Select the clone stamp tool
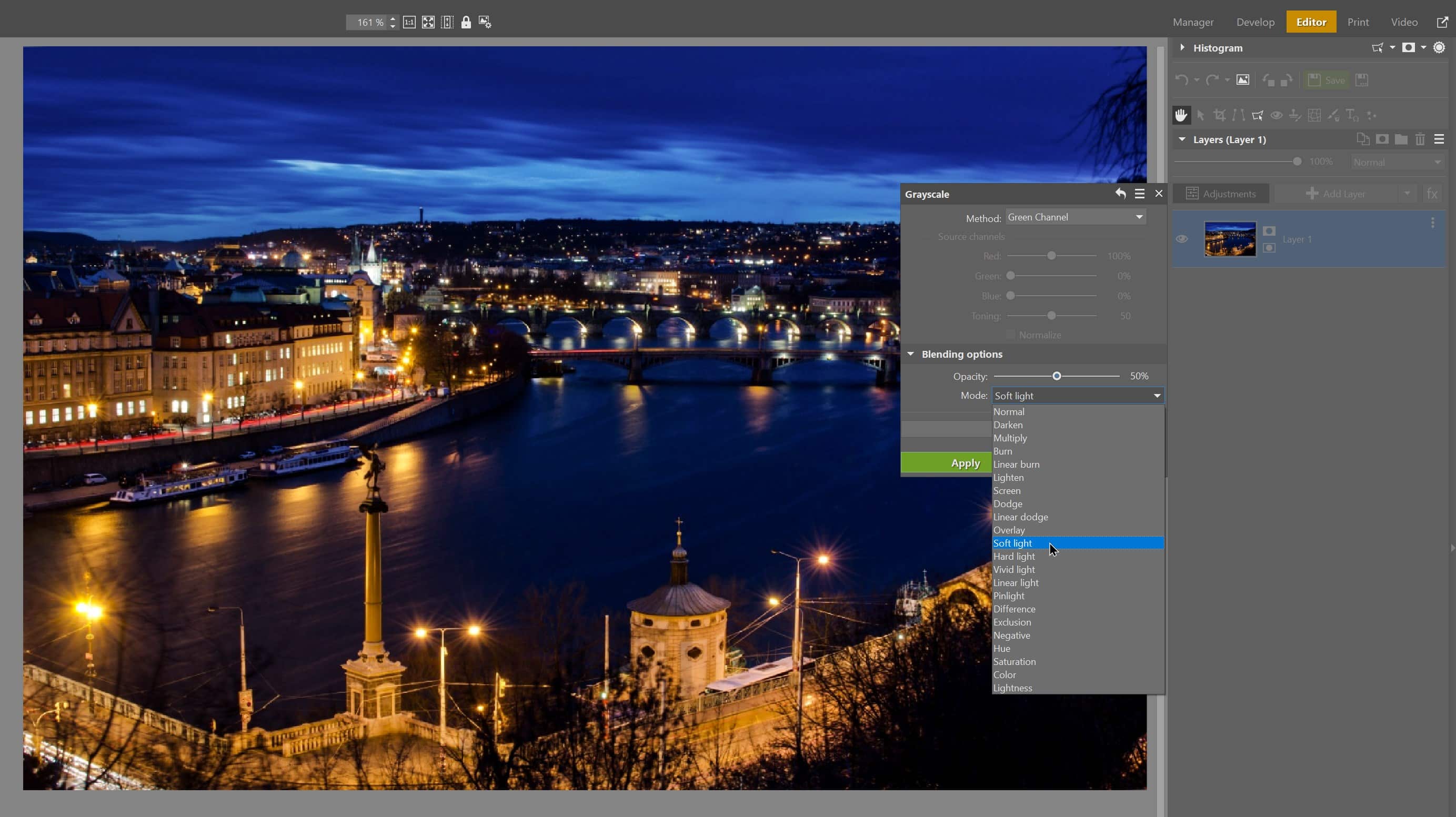This screenshot has width=1456, height=817. tap(1296, 115)
